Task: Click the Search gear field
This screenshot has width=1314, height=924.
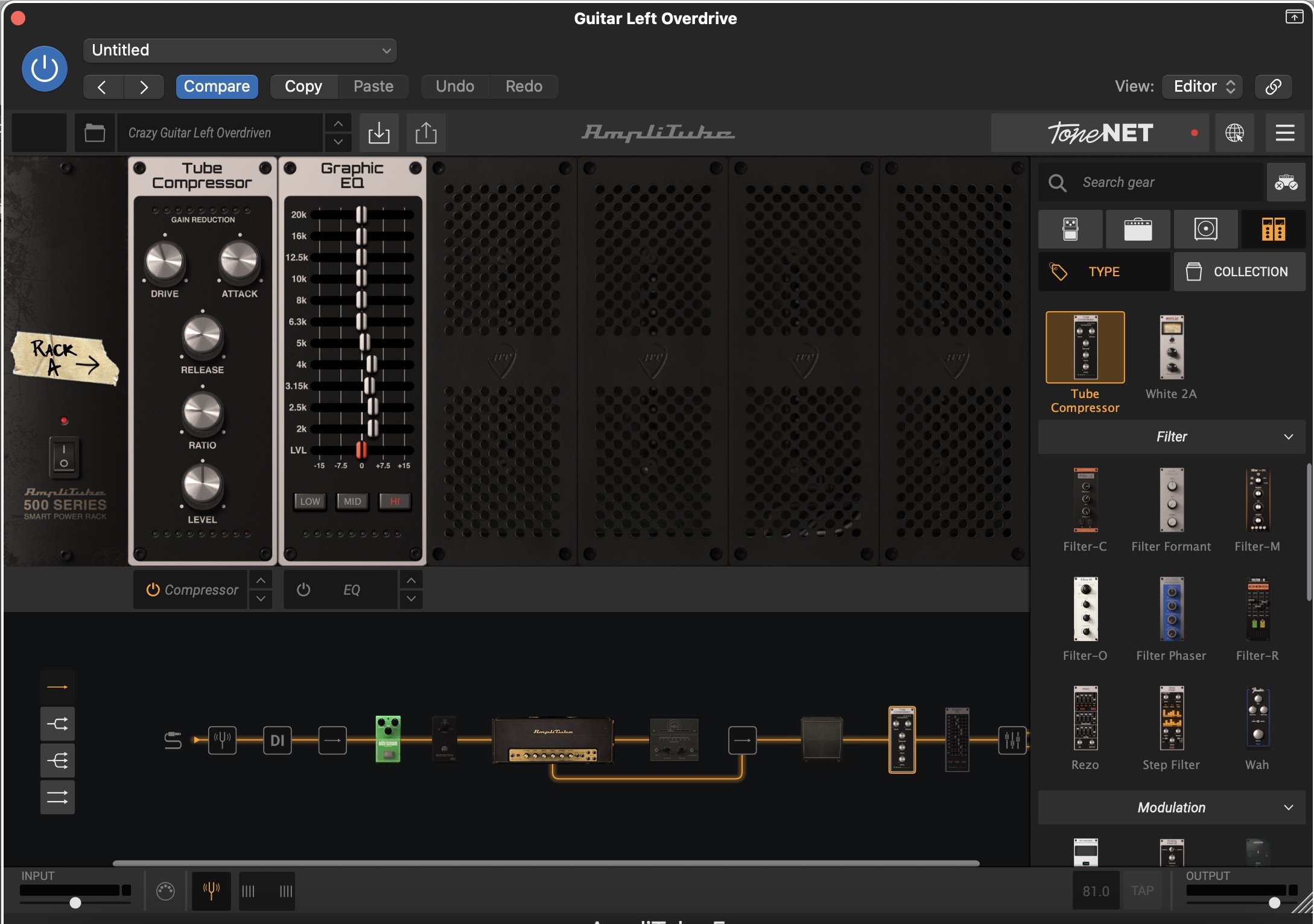Action: pos(1151,182)
